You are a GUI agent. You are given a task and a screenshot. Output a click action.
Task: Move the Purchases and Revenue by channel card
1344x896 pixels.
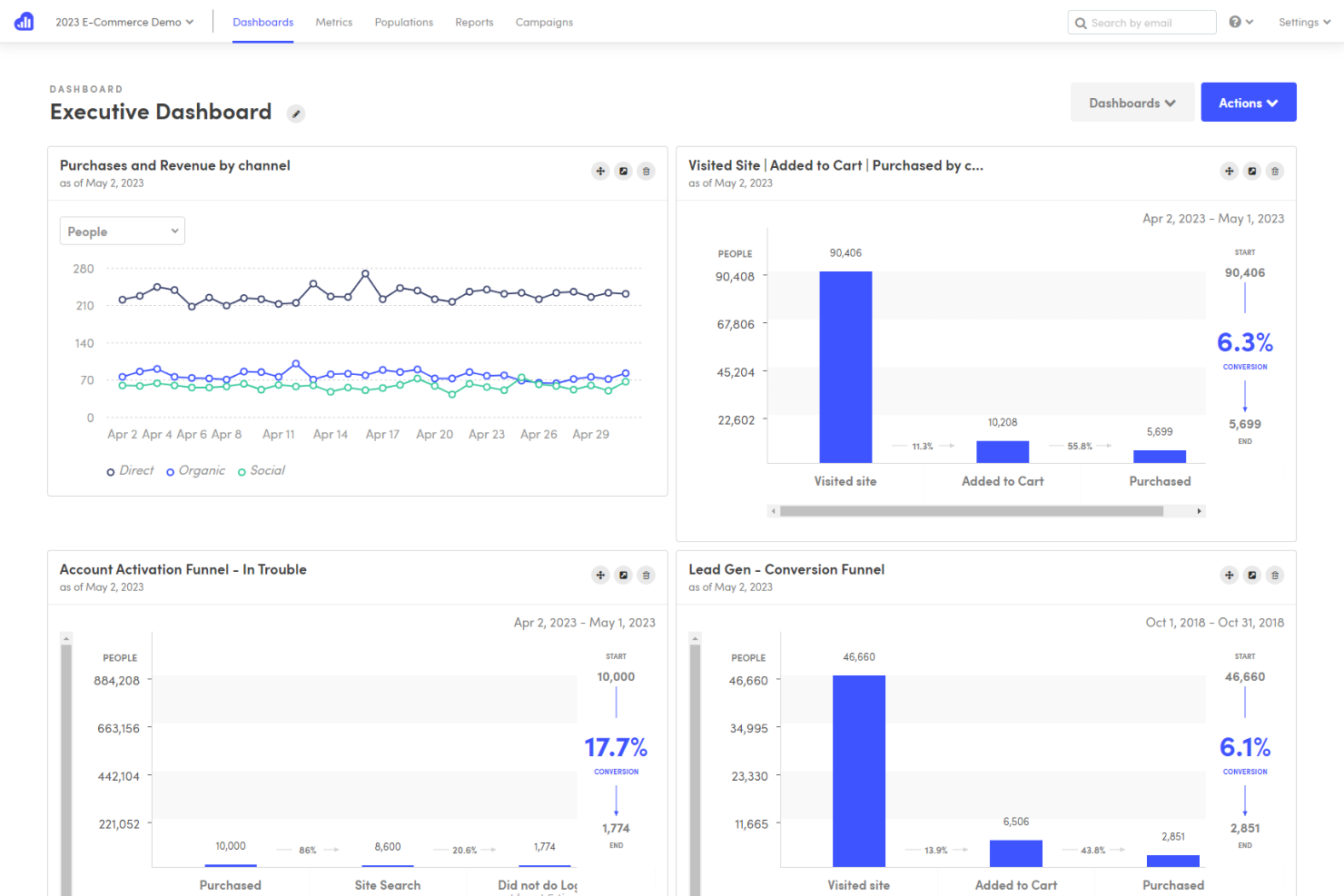tap(600, 171)
